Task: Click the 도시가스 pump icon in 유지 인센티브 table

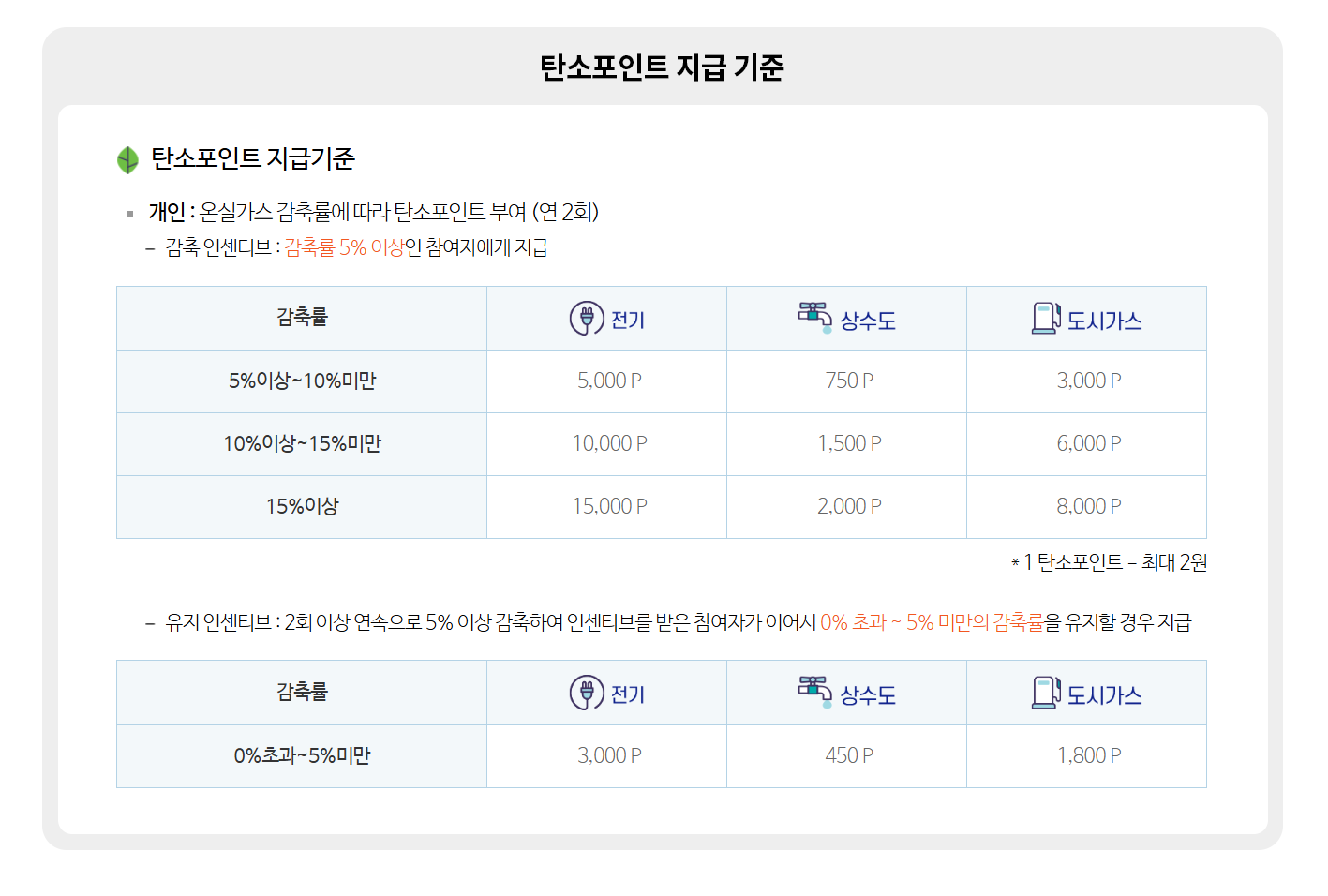Action: 1046,693
